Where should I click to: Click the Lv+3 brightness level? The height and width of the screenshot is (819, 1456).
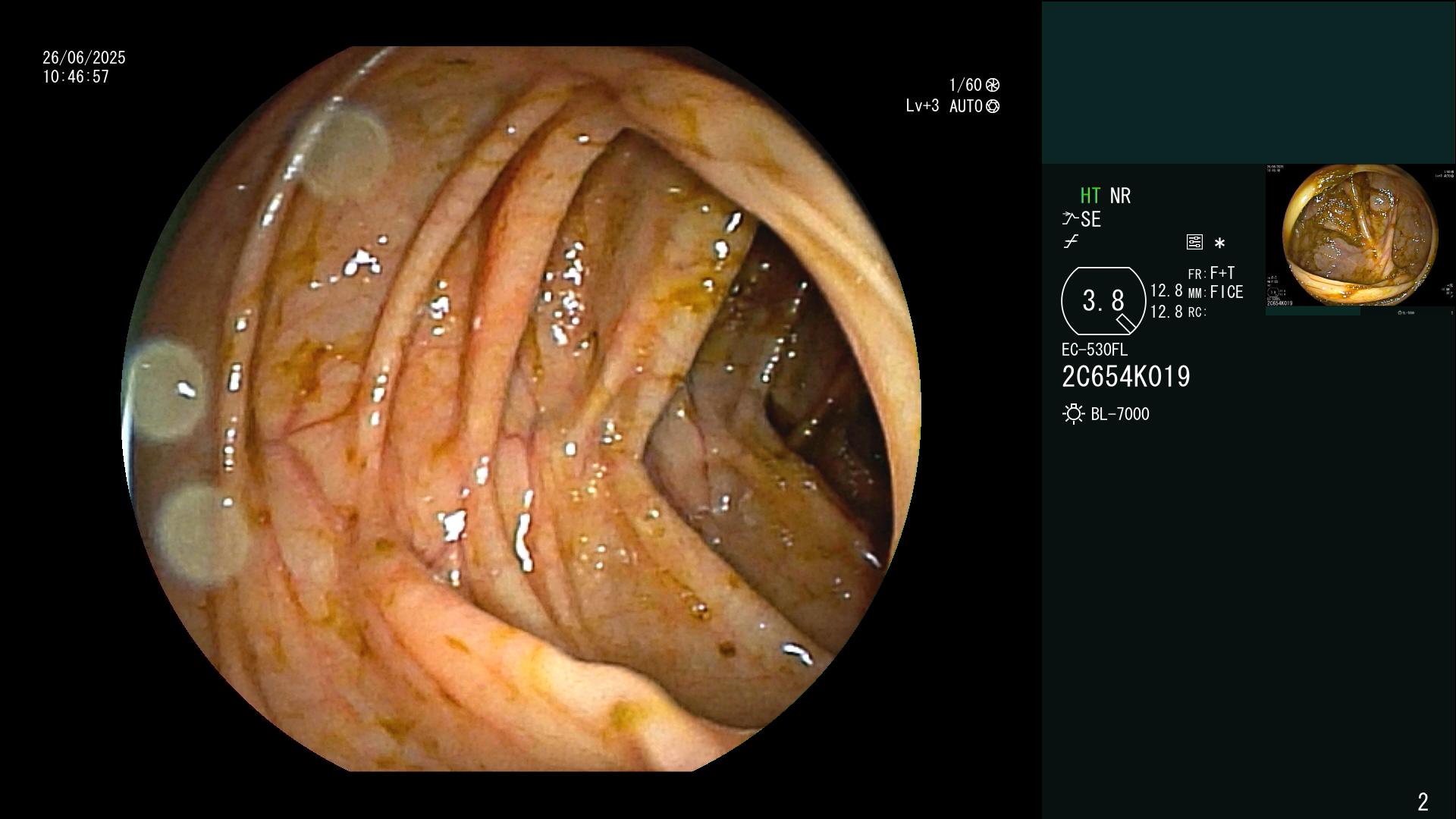tap(922, 106)
